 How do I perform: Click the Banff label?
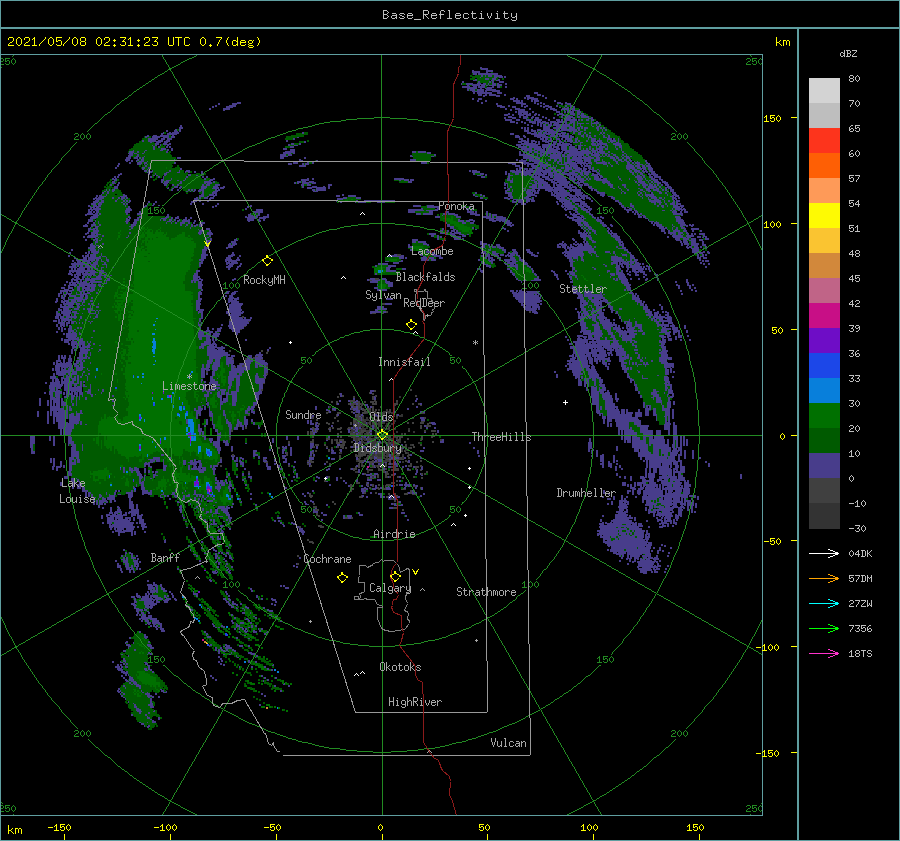click(165, 558)
